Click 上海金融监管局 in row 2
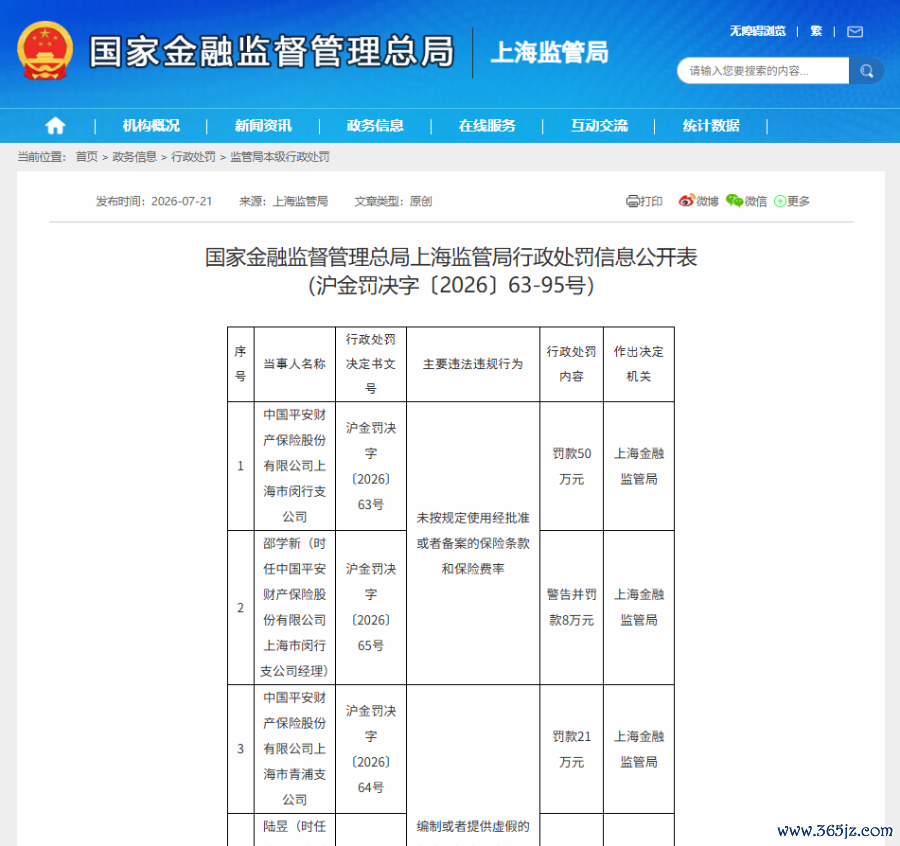 (x=639, y=607)
